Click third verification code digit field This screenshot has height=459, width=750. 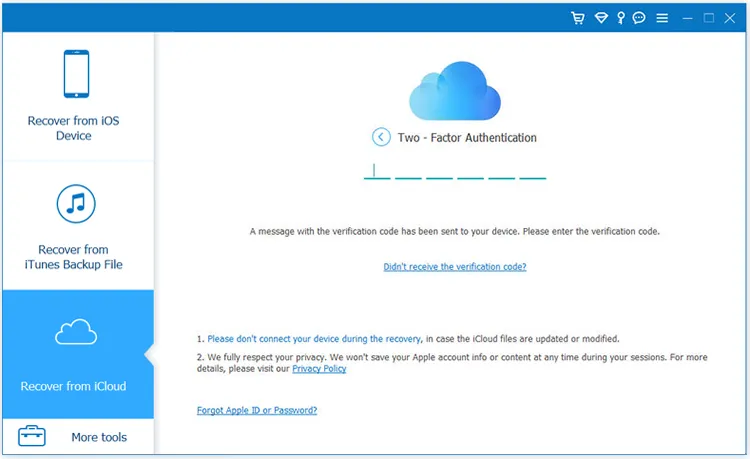click(440, 171)
